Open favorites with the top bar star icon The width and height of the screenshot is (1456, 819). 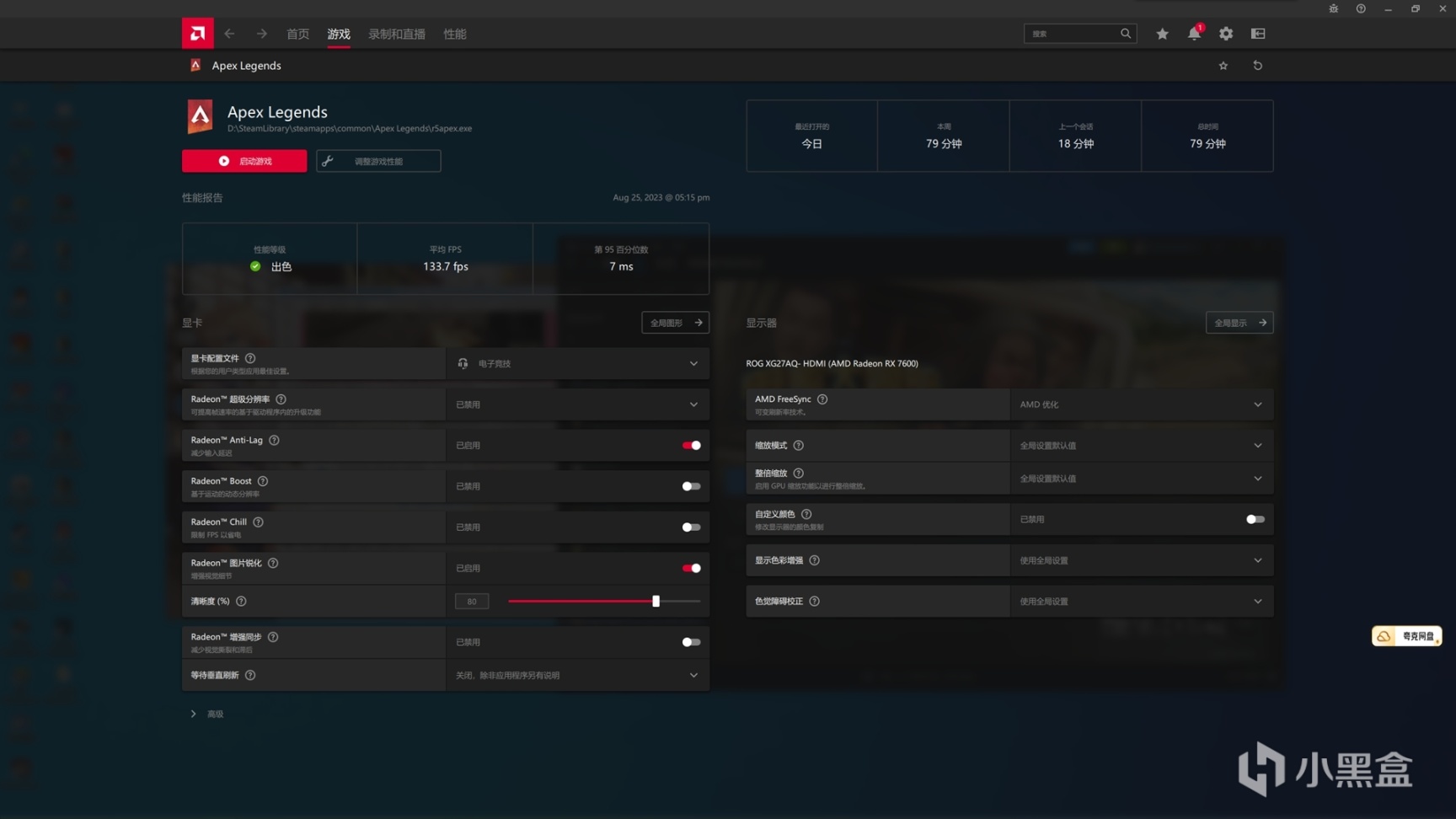[1162, 34]
